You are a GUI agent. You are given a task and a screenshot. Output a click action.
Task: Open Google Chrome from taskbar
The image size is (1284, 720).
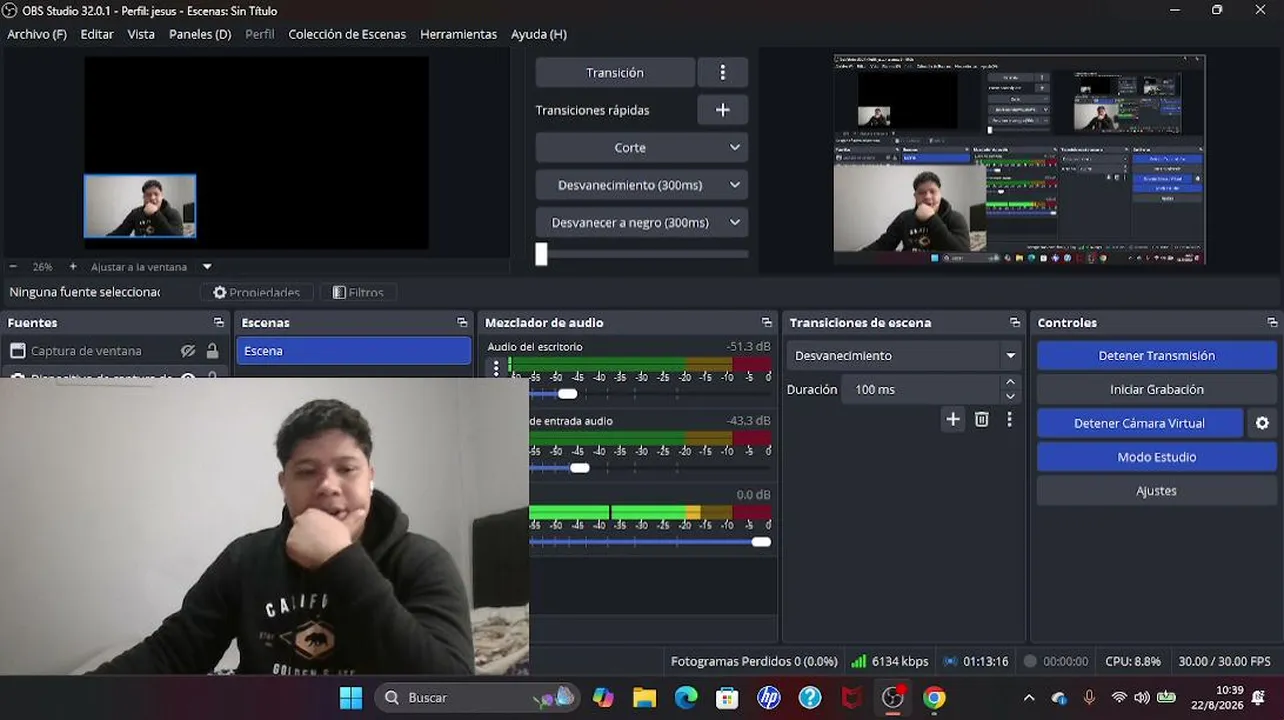[934, 698]
